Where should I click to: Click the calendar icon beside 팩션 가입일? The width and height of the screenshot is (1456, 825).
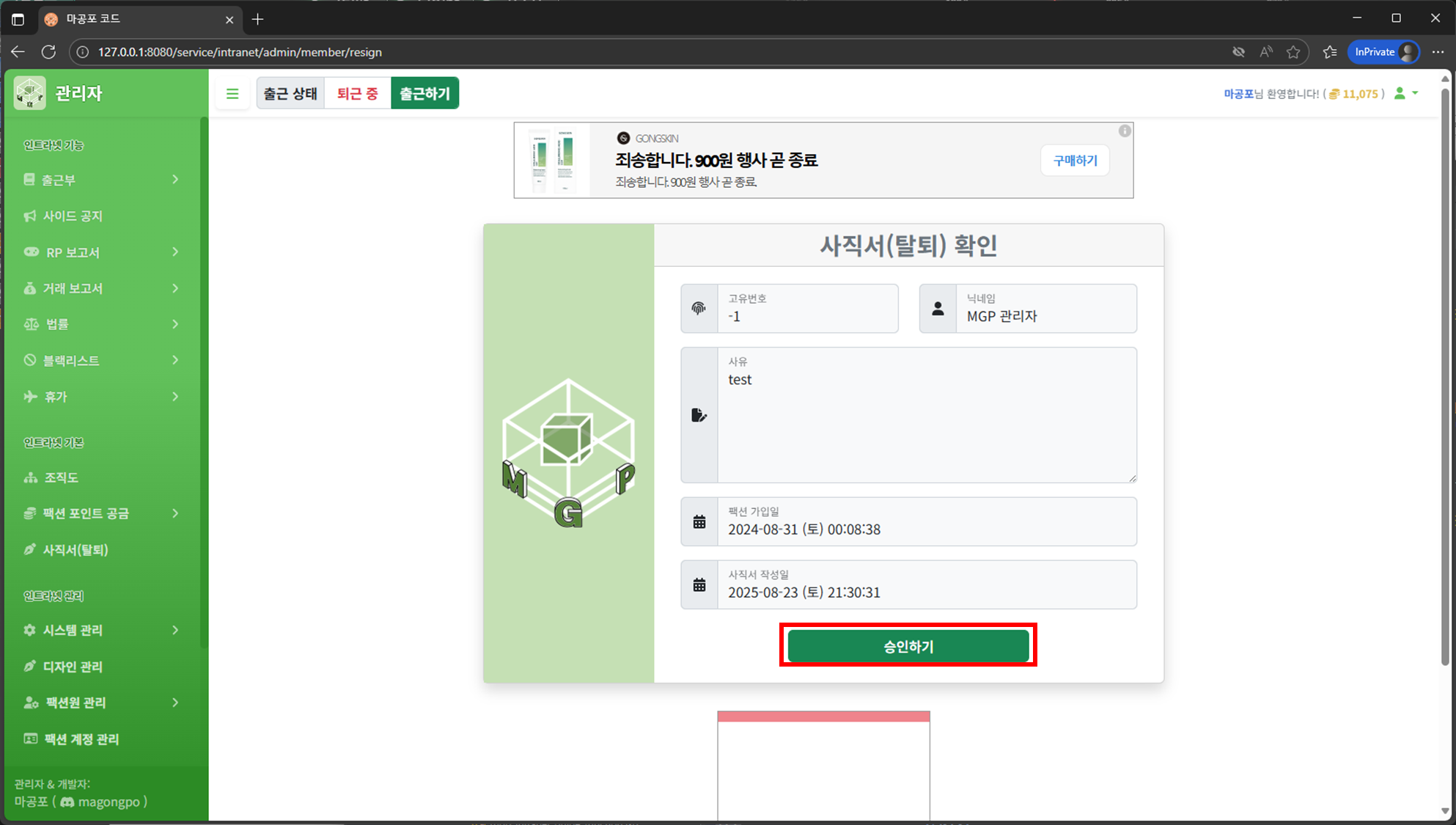click(x=699, y=522)
